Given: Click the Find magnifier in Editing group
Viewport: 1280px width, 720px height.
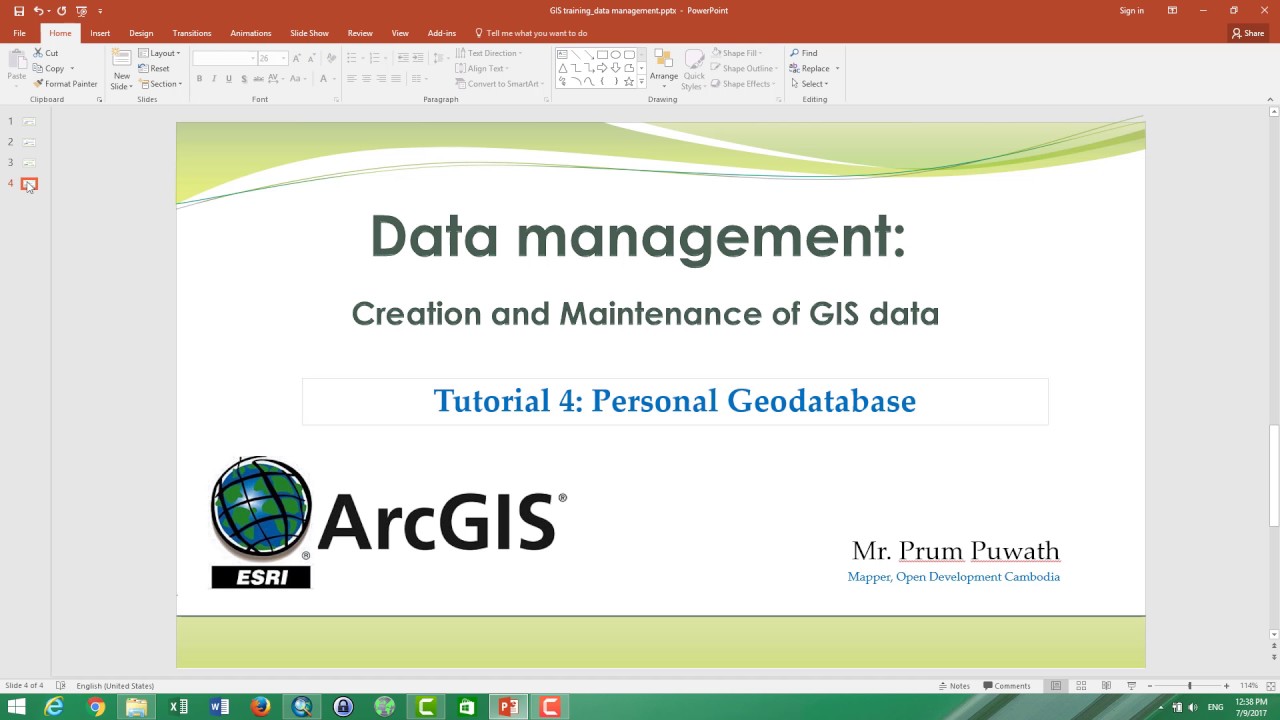Looking at the screenshot, I should tap(795, 53).
